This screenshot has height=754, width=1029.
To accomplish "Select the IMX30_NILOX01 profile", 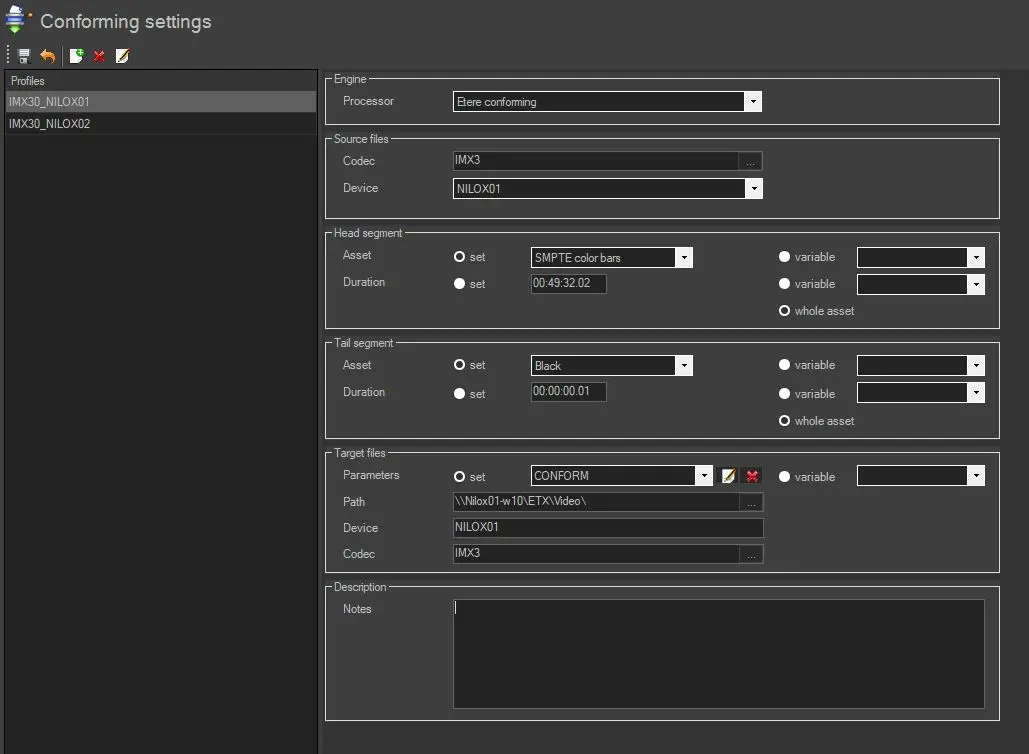I will click(160, 102).
